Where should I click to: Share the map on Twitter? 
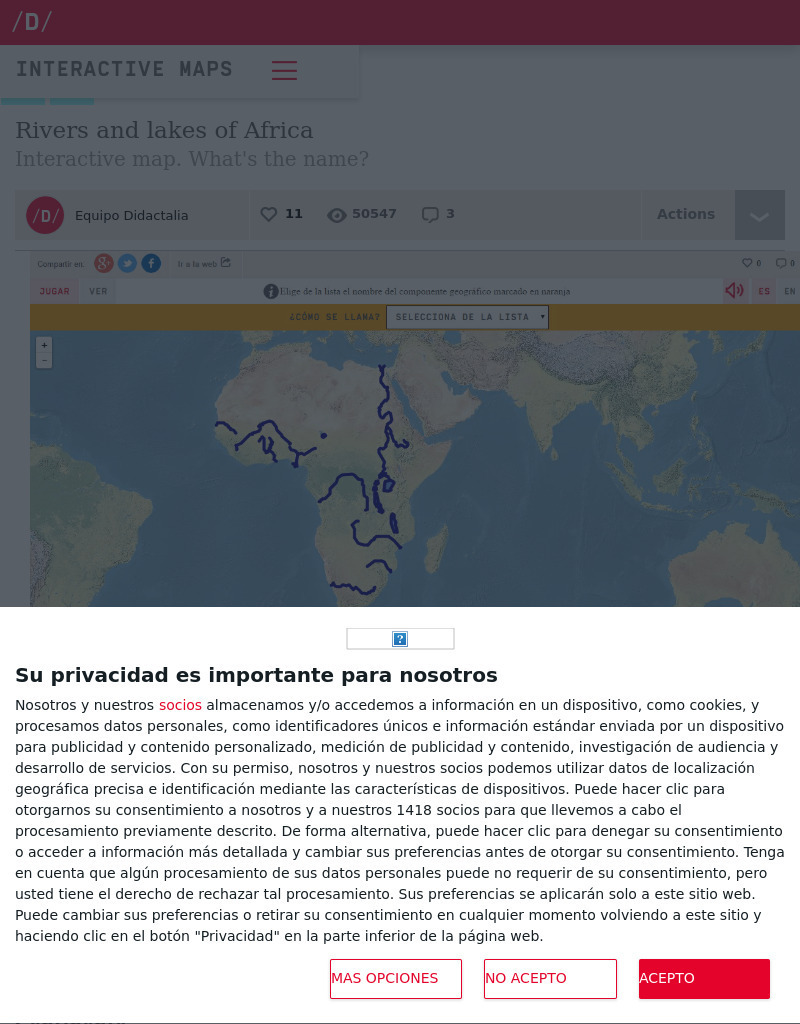tap(127, 263)
